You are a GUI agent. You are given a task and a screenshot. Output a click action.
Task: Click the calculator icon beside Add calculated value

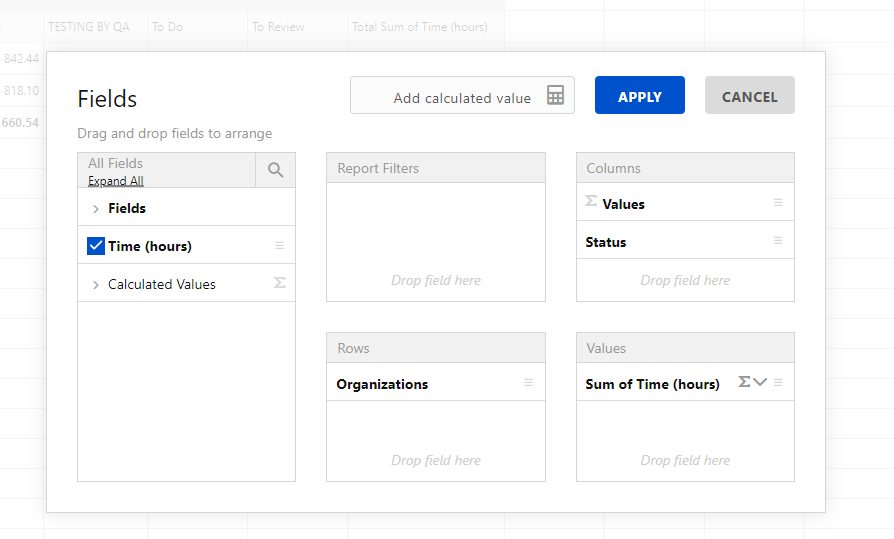click(x=555, y=96)
